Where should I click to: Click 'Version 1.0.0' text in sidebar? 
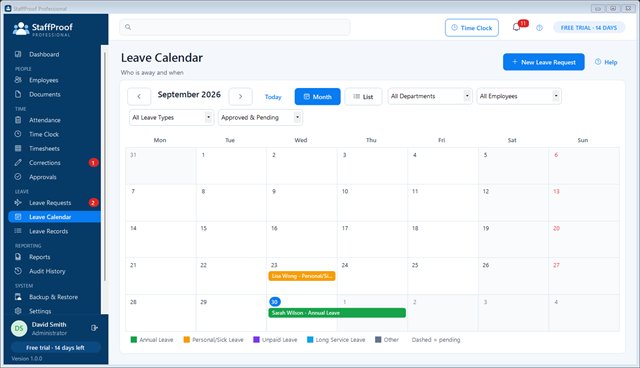tap(27, 359)
